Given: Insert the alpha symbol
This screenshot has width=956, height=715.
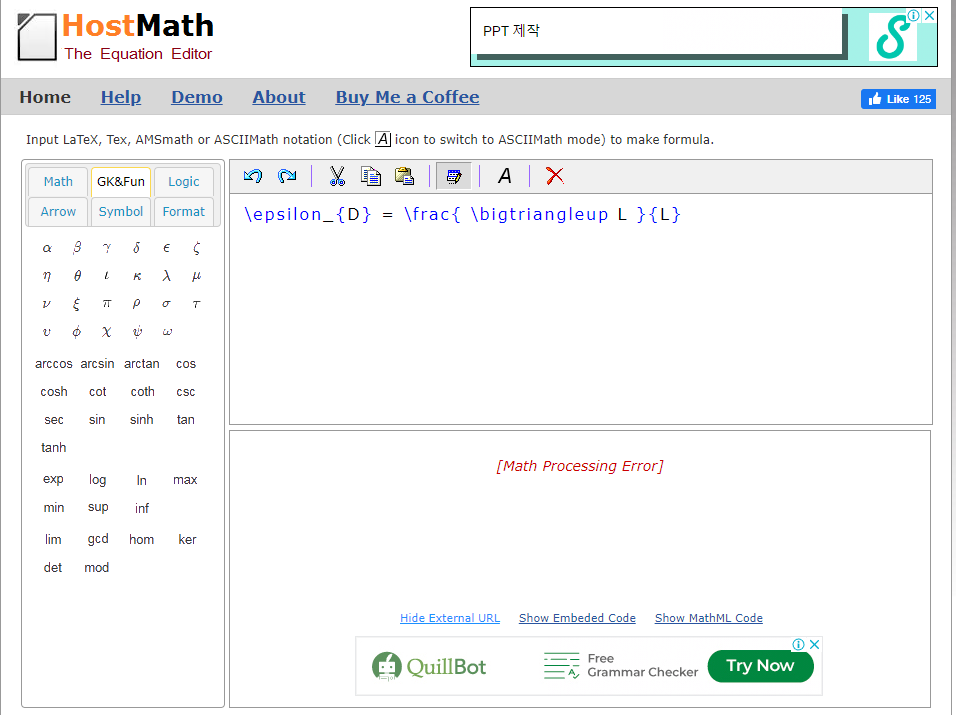Looking at the screenshot, I should pos(47,248).
